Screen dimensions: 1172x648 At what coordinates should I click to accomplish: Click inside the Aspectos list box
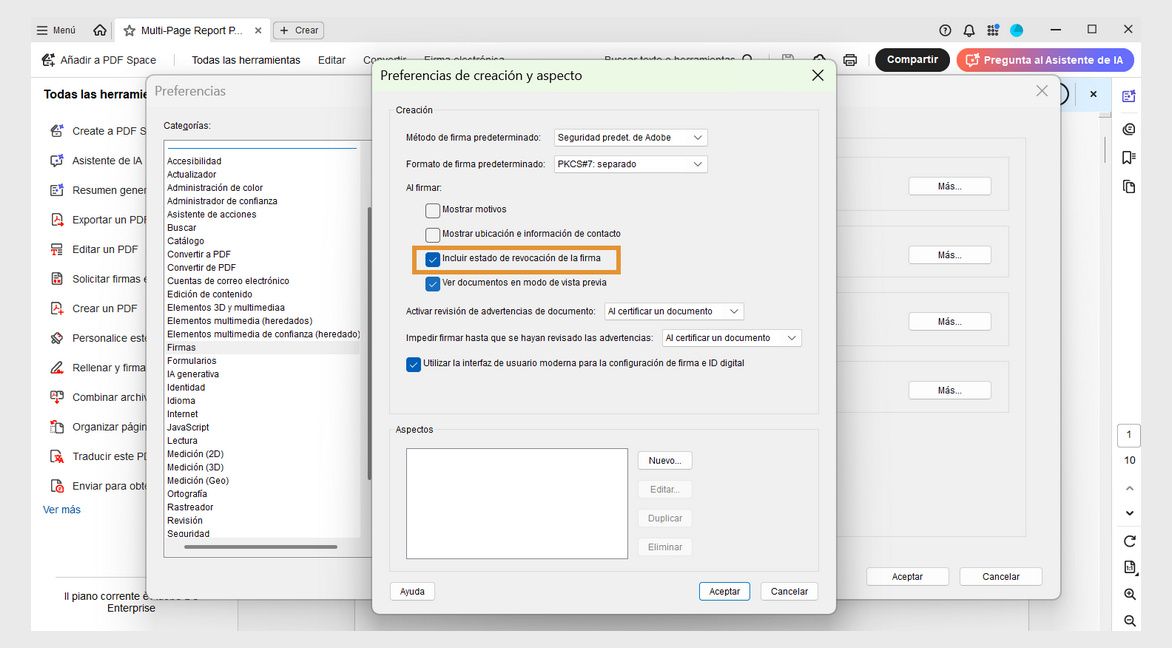[x=516, y=503]
